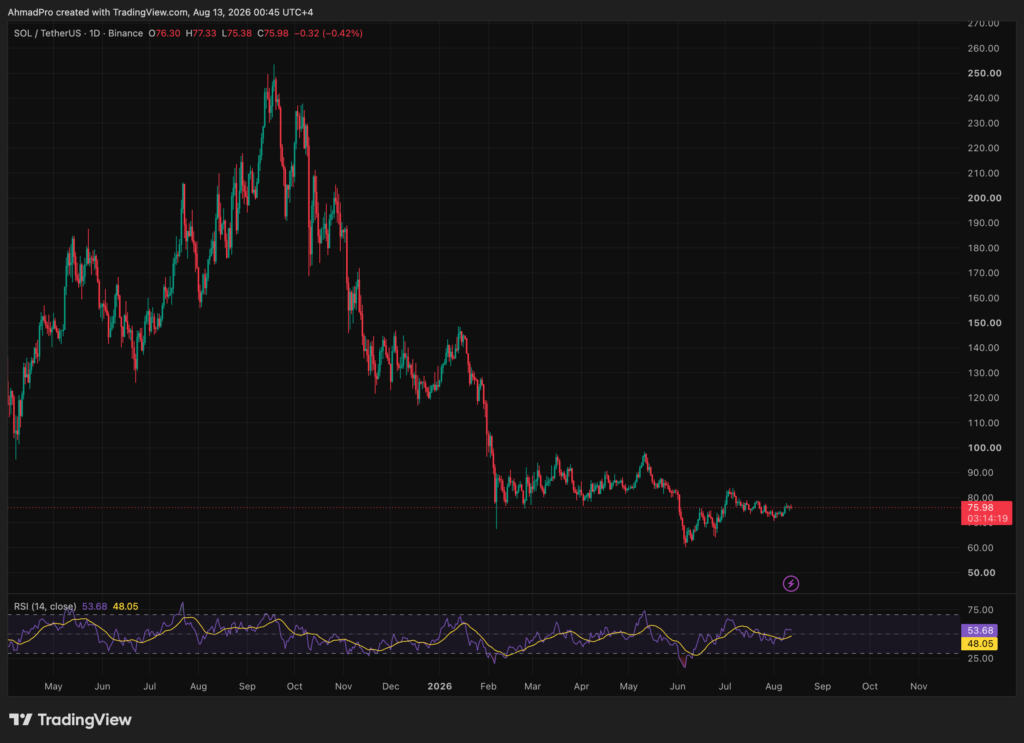Click the 240.00 price scale label
The height and width of the screenshot is (743, 1024).
[x=984, y=98]
